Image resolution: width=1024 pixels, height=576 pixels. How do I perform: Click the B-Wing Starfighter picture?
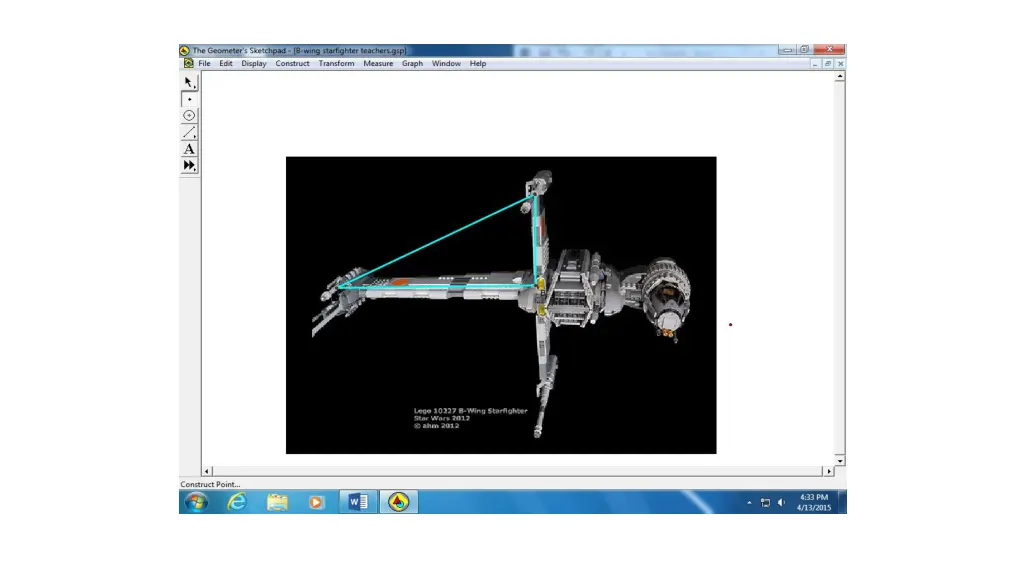[x=501, y=305]
